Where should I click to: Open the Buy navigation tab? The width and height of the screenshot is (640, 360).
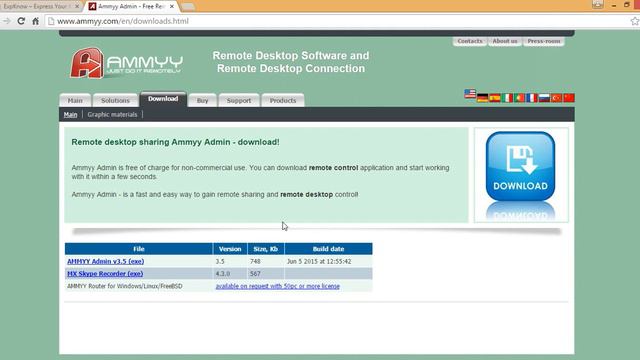(x=202, y=100)
